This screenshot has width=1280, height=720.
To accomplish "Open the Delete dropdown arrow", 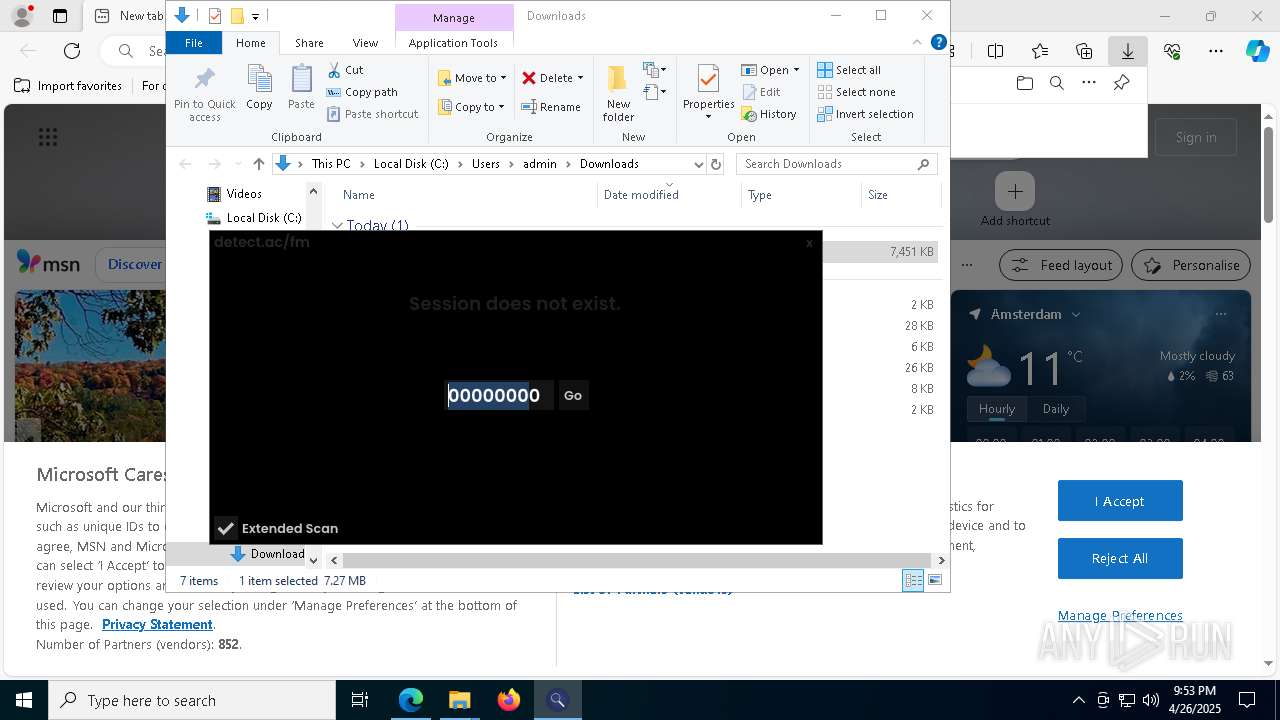I will pyautogui.click(x=580, y=78).
